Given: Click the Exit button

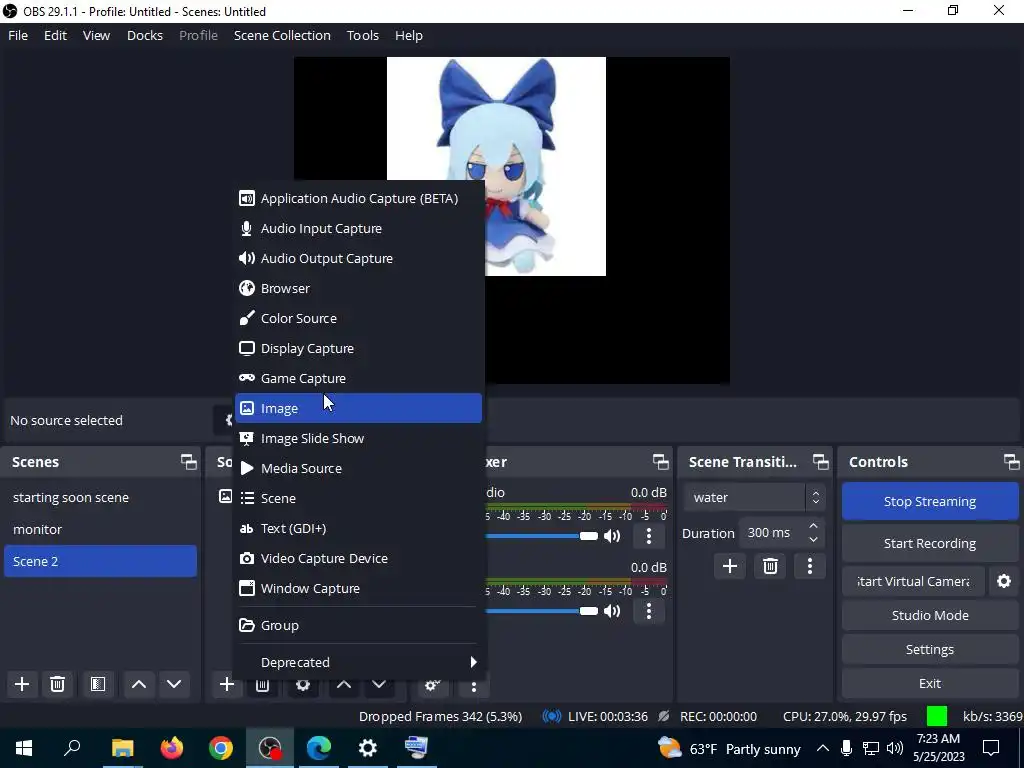Looking at the screenshot, I should (929, 683).
